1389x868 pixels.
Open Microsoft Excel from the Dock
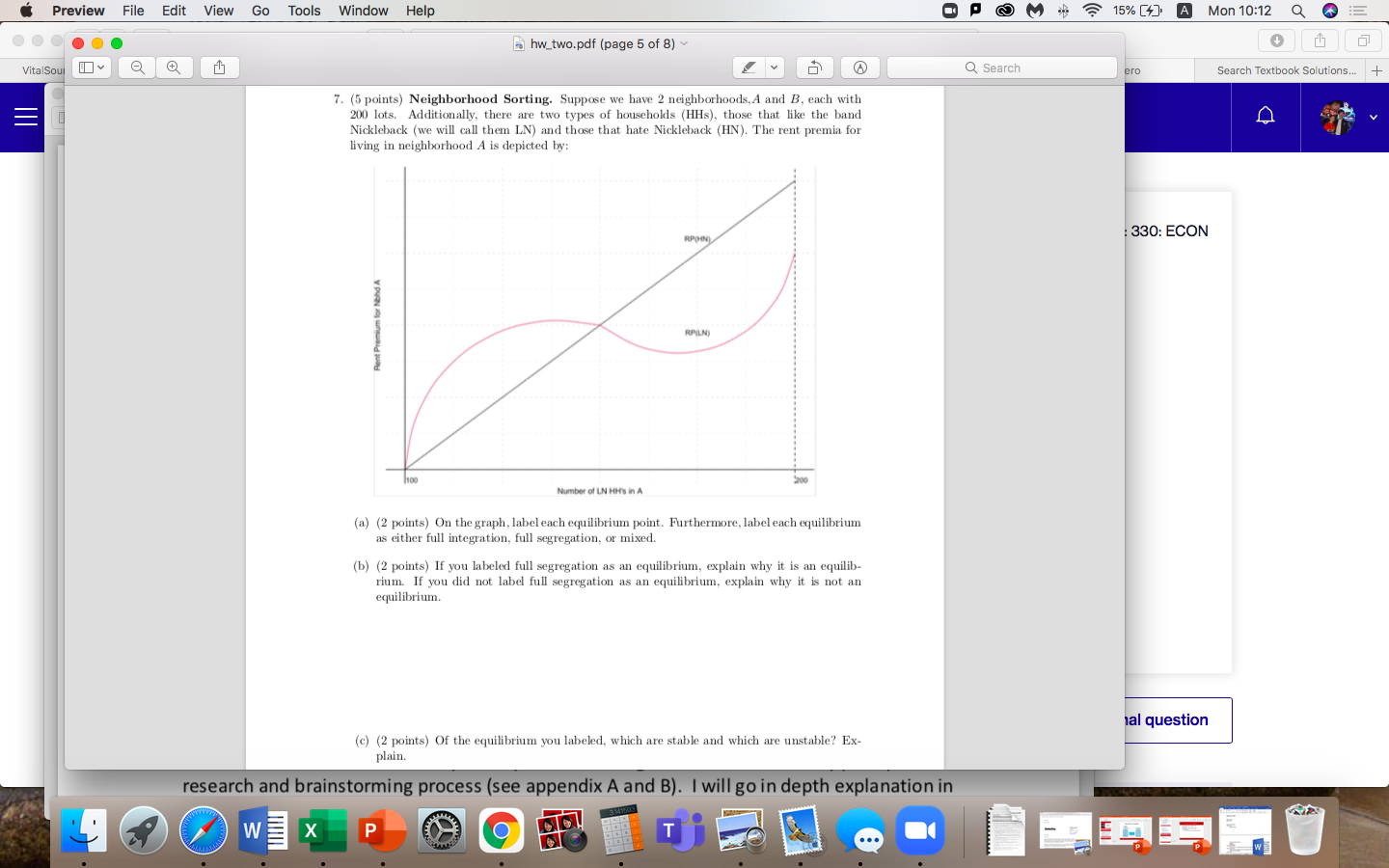pyautogui.click(x=322, y=830)
